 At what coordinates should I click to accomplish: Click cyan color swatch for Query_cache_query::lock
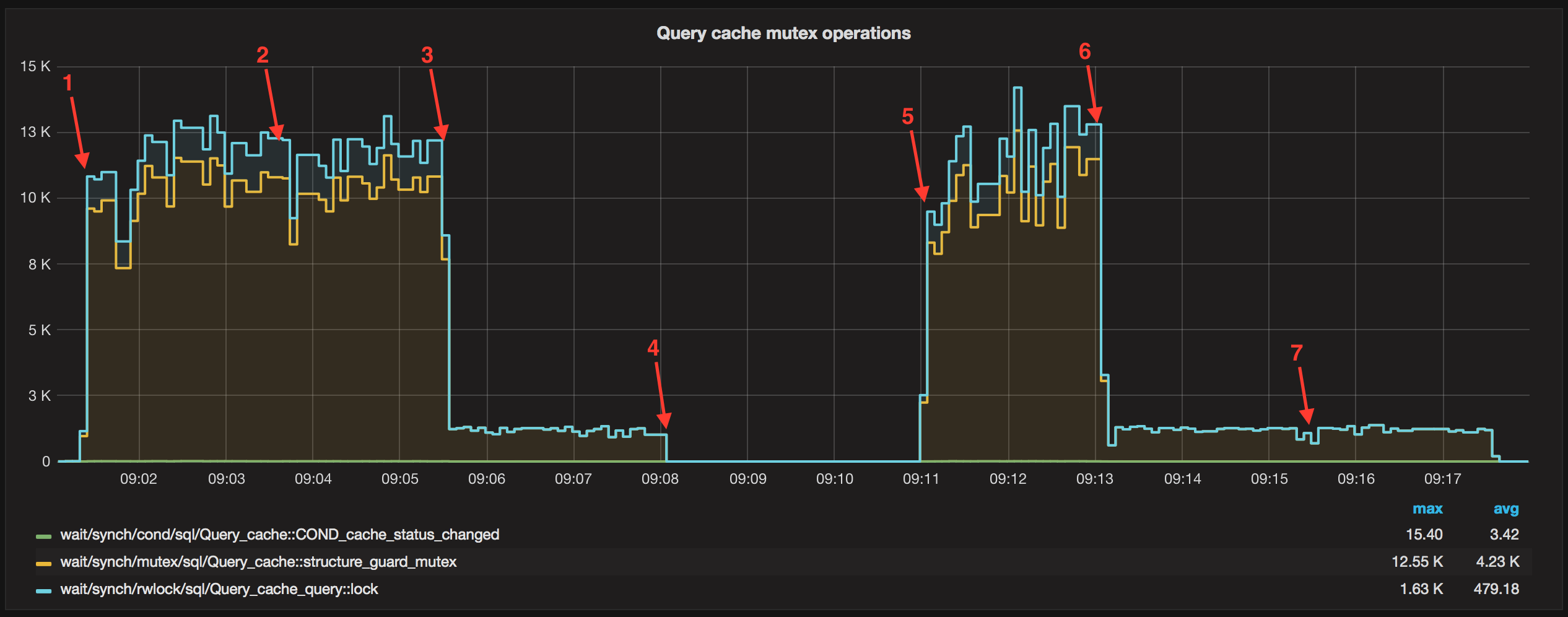43,590
